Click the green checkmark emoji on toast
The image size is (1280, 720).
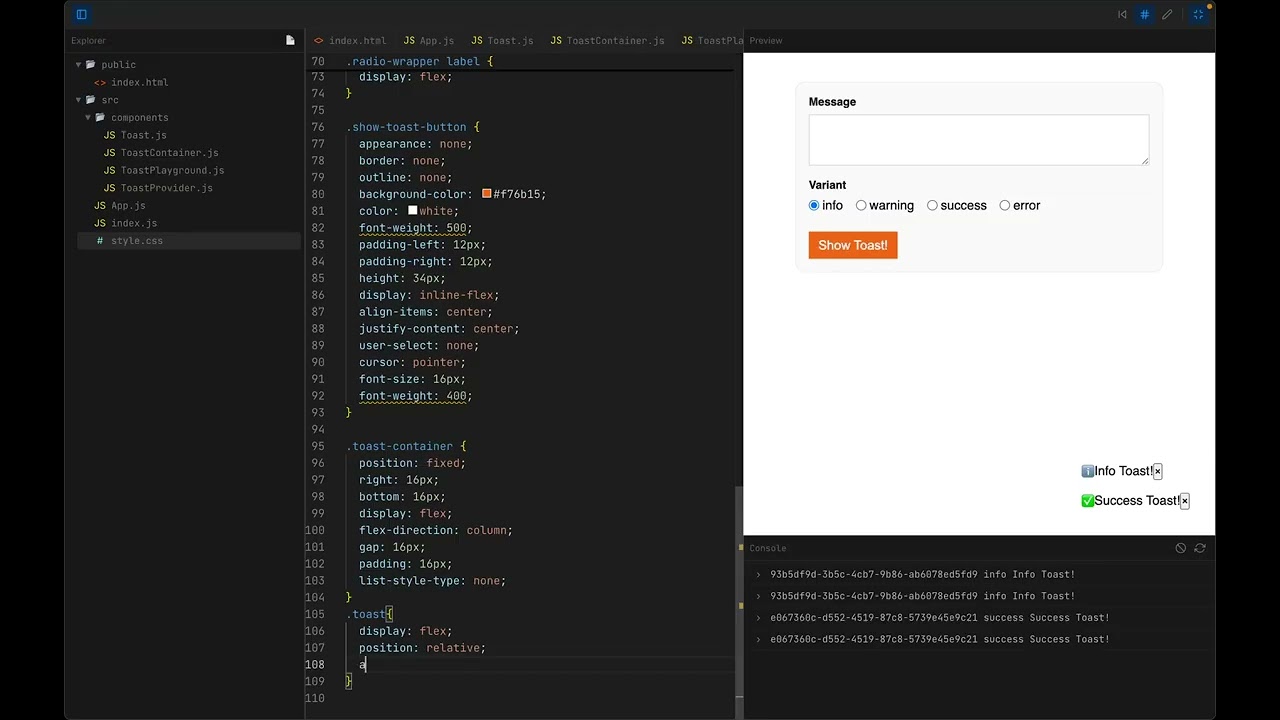coord(1087,501)
